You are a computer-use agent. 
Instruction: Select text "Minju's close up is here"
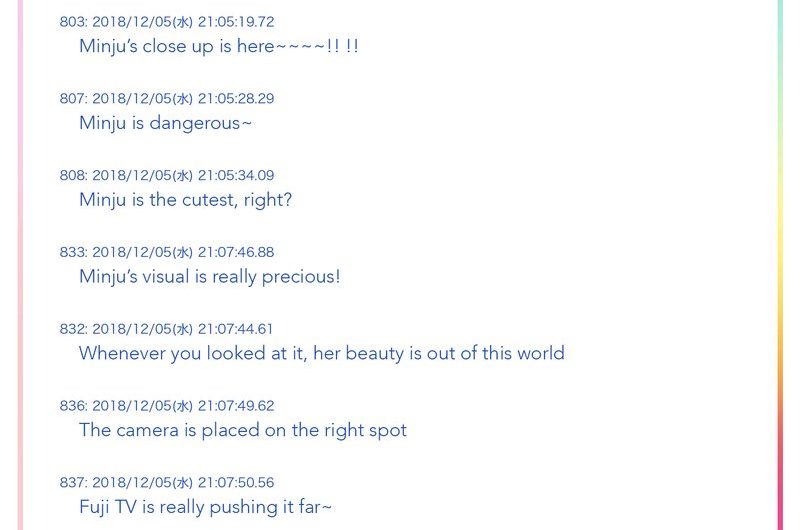[x=177, y=46]
